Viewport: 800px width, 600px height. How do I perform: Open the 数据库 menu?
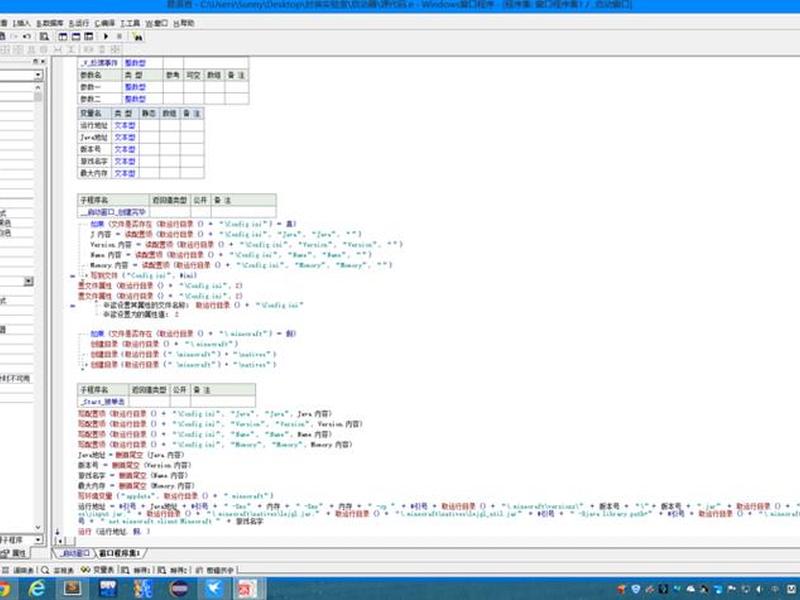(x=50, y=23)
